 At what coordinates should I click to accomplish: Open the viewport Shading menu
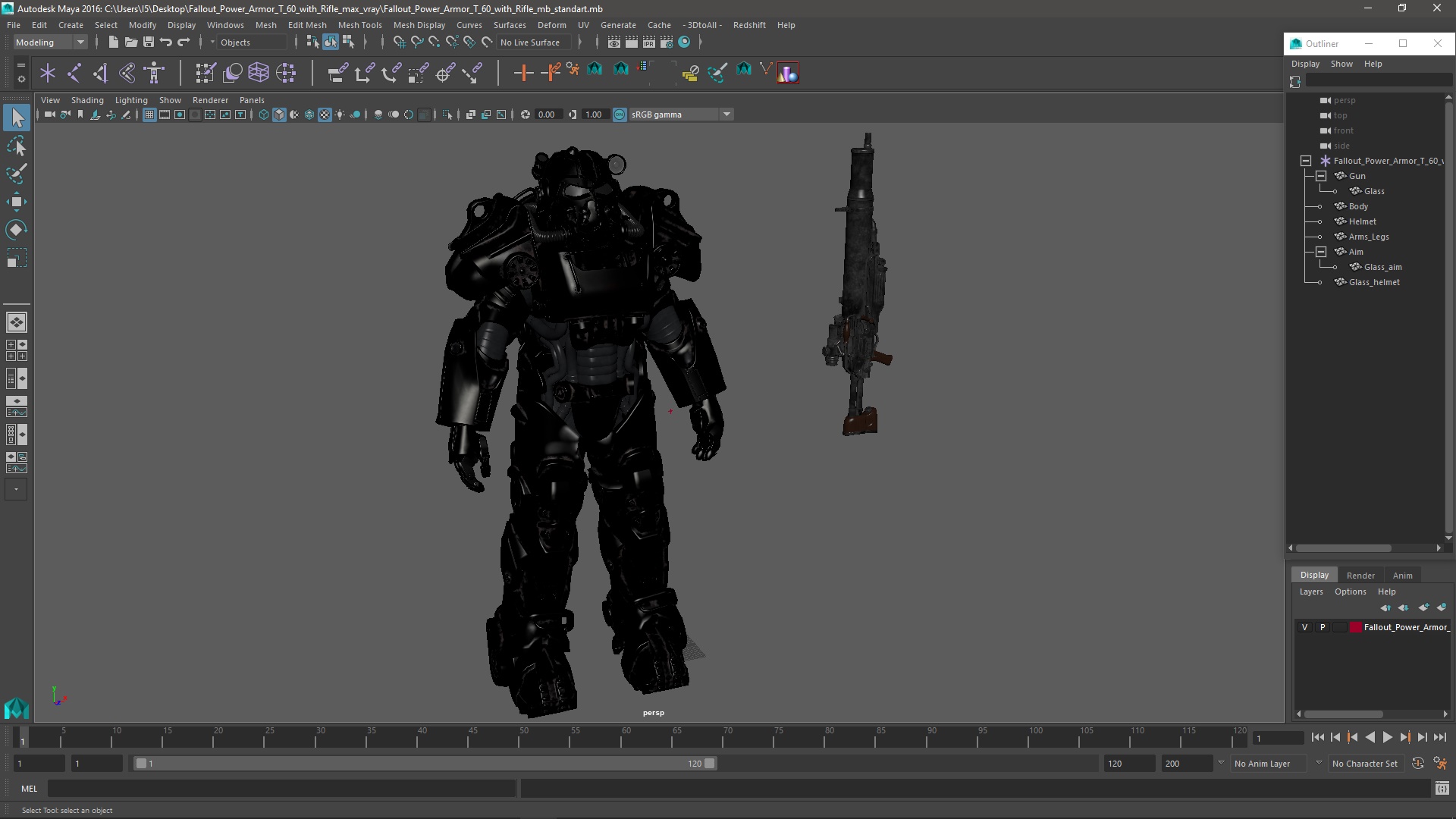tap(87, 100)
